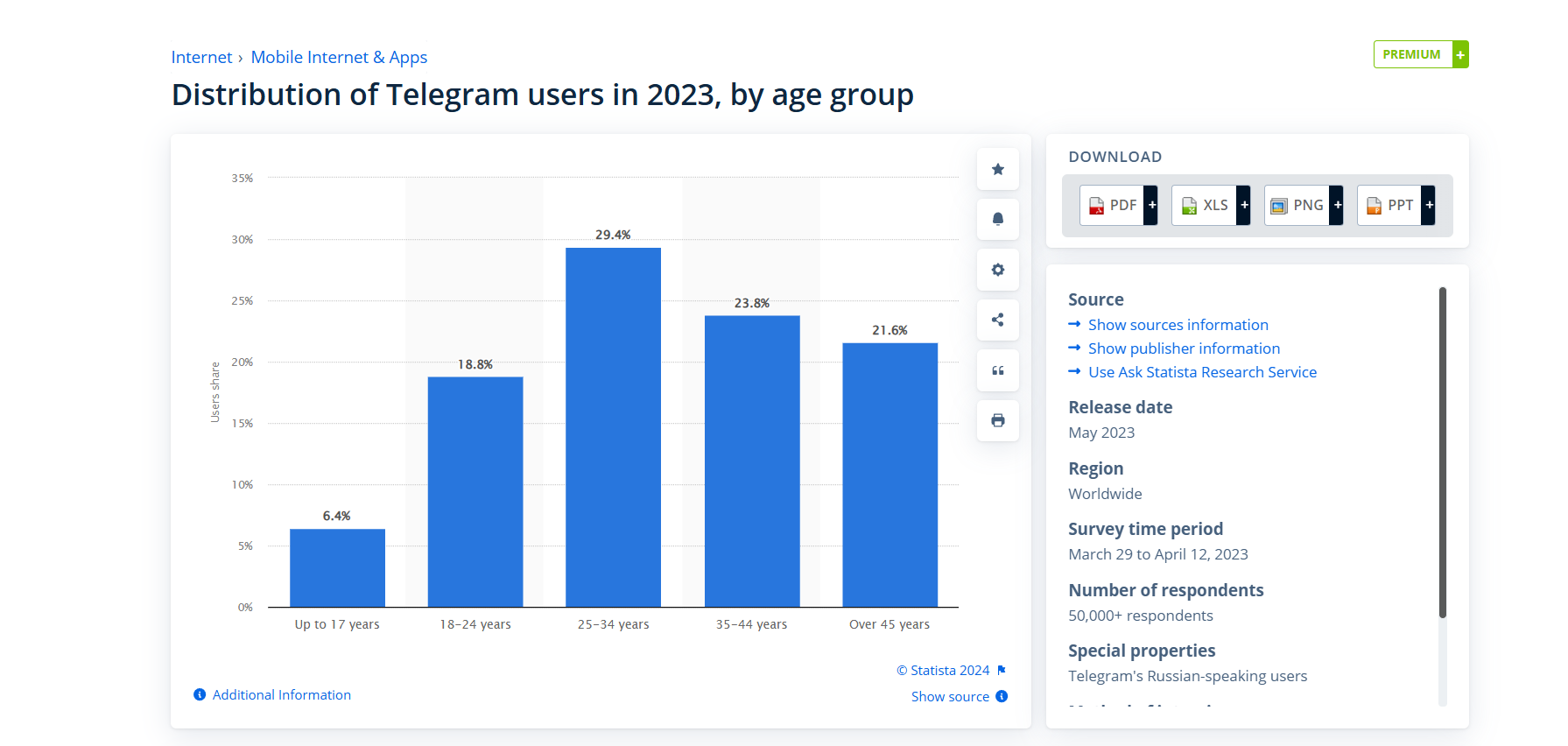
Task: Click the print icon
Action: pos(997,420)
